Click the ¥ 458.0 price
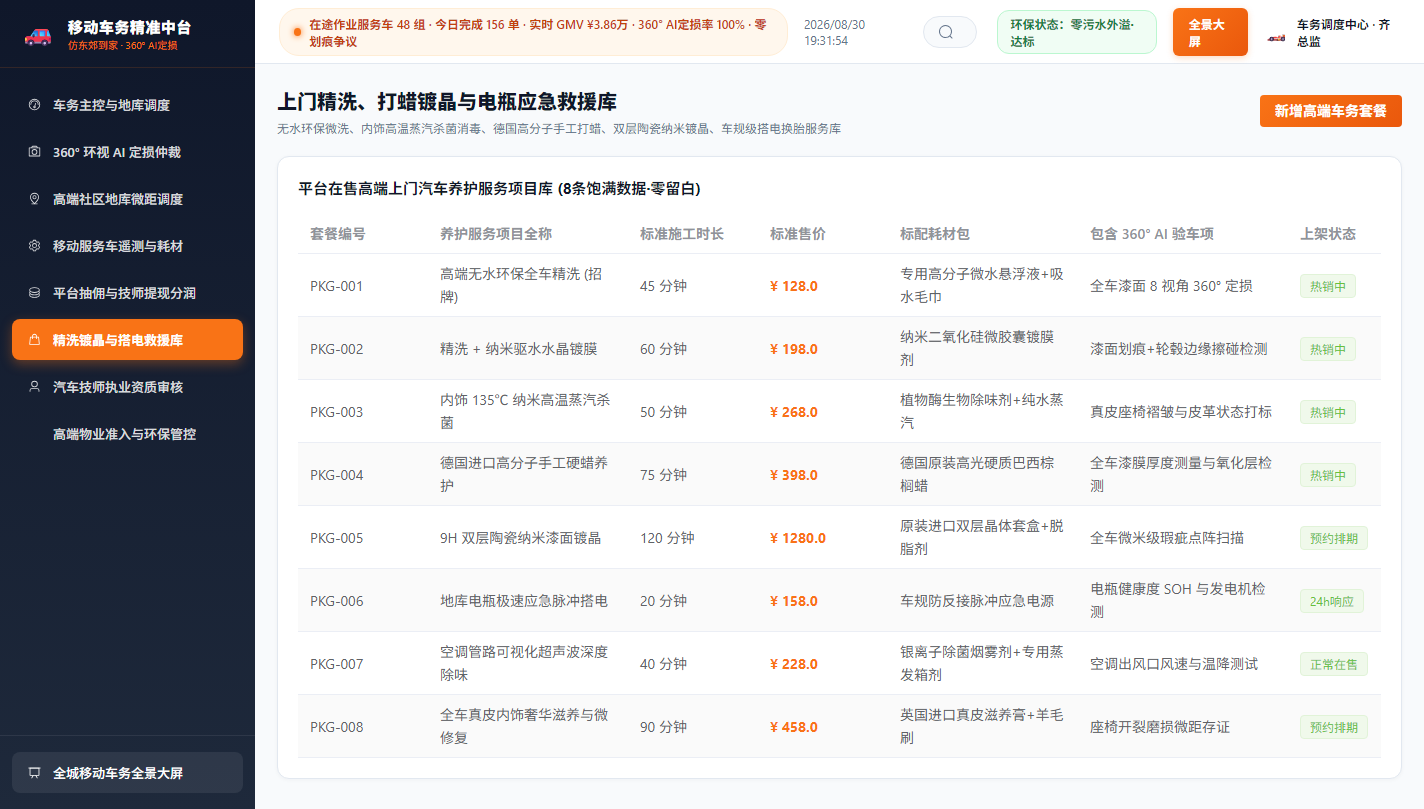The image size is (1424, 809). 794,727
